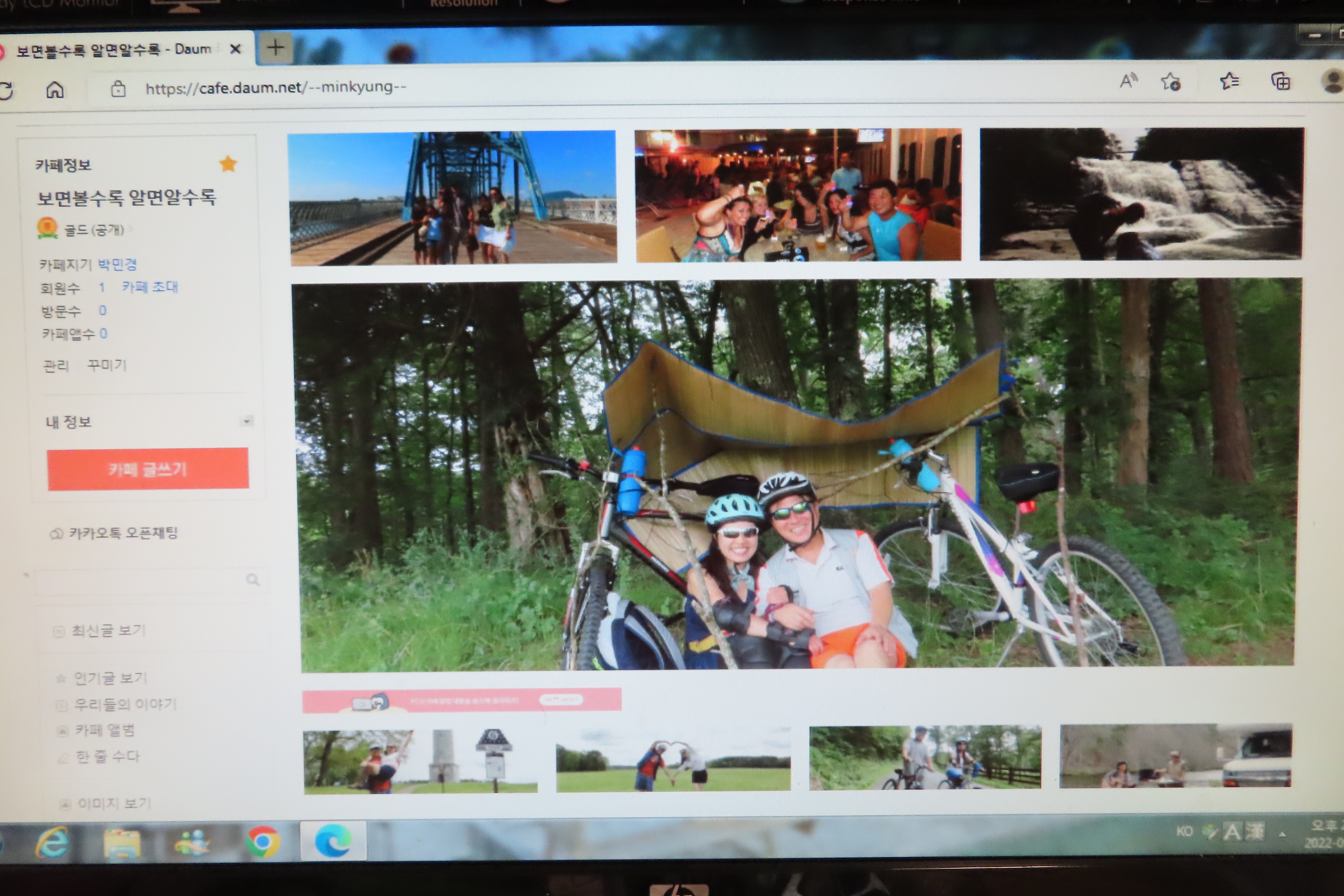Image resolution: width=1344 pixels, height=896 pixels.
Task: Open 인기글 보기 menu item
Action: (x=110, y=678)
